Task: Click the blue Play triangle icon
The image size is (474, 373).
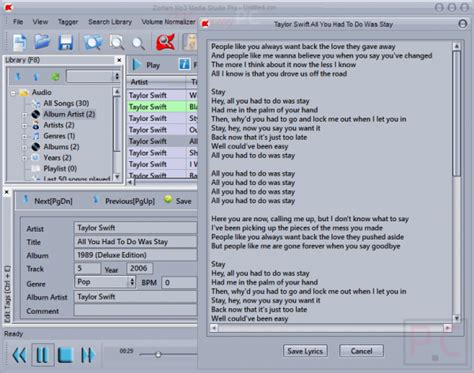Action: 136,64
